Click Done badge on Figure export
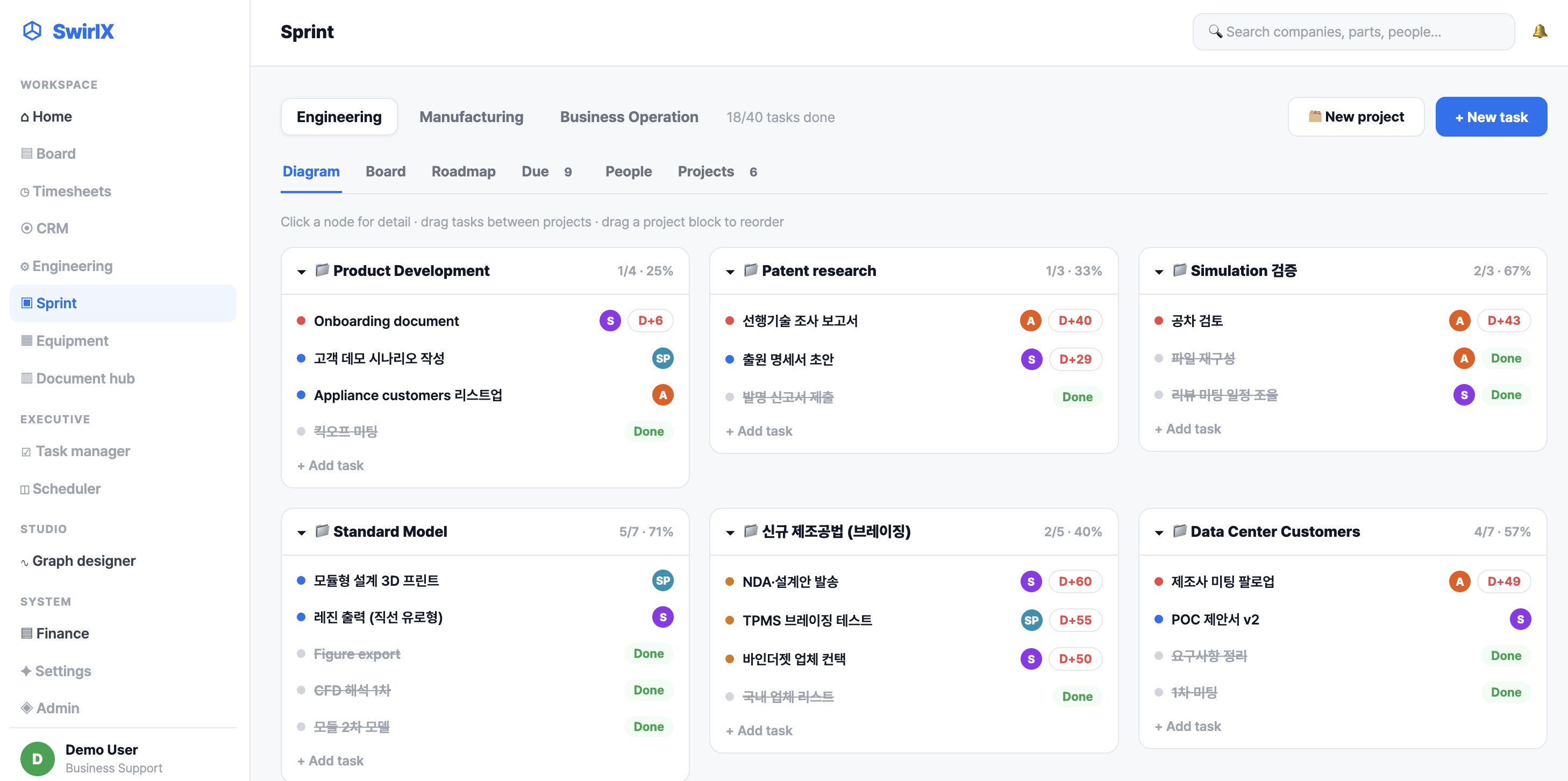The image size is (1568, 781). point(648,654)
